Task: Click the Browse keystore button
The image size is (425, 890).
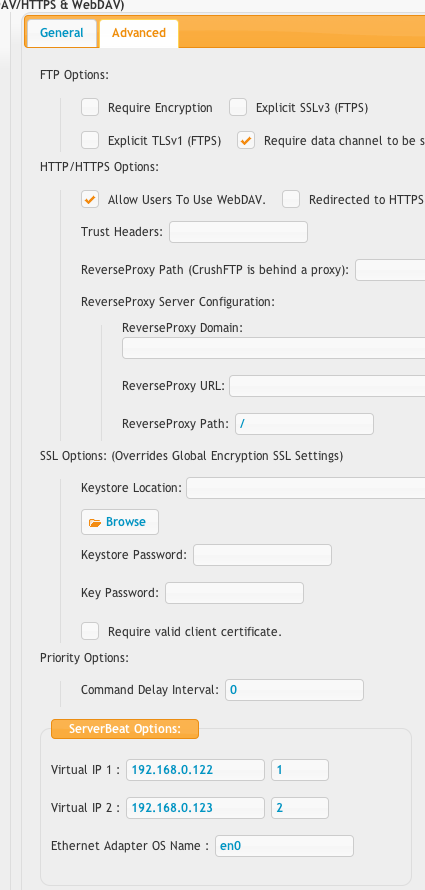Action: 120,522
